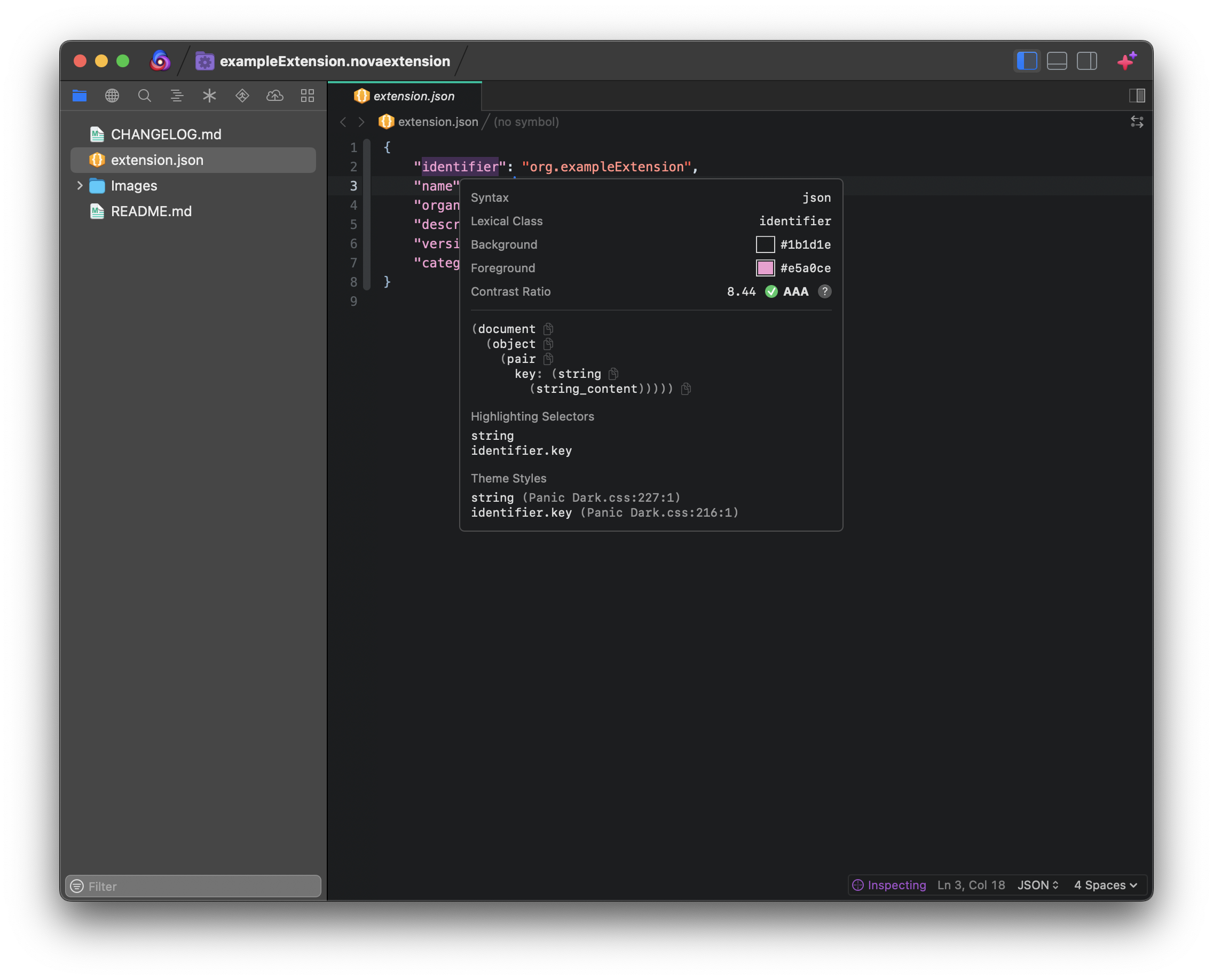Viewport: 1213px width, 980px height.
Task: Click the contrast ratio help question mark
Action: click(x=824, y=291)
